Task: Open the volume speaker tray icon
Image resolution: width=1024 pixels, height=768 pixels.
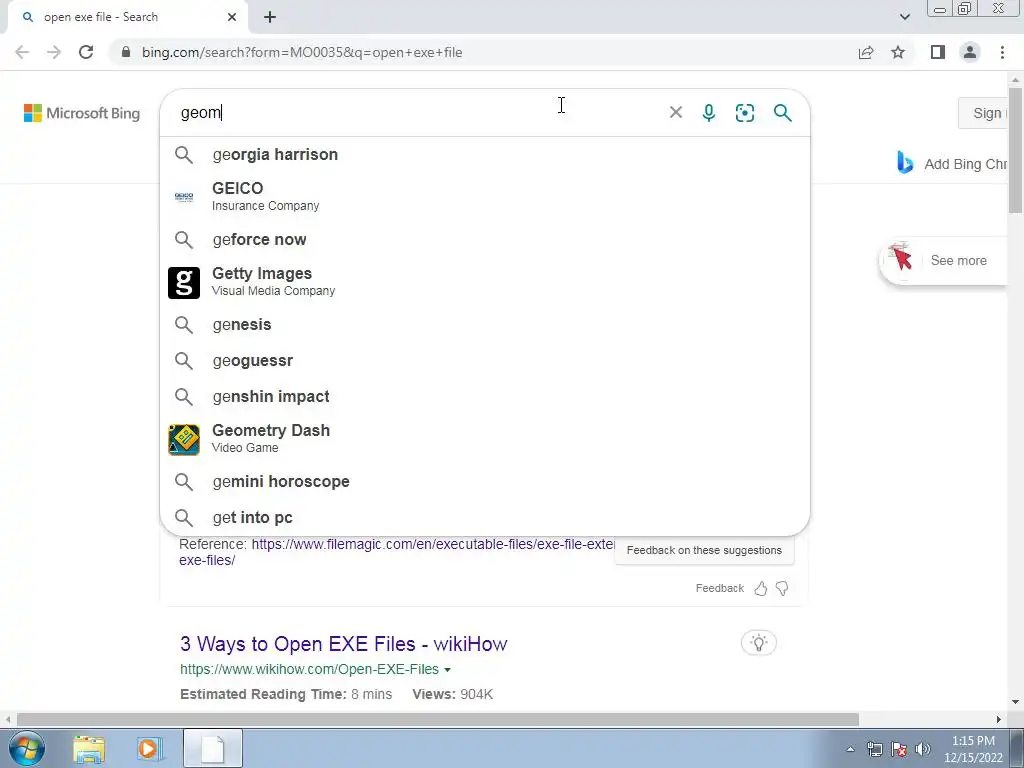Action: coord(923,749)
